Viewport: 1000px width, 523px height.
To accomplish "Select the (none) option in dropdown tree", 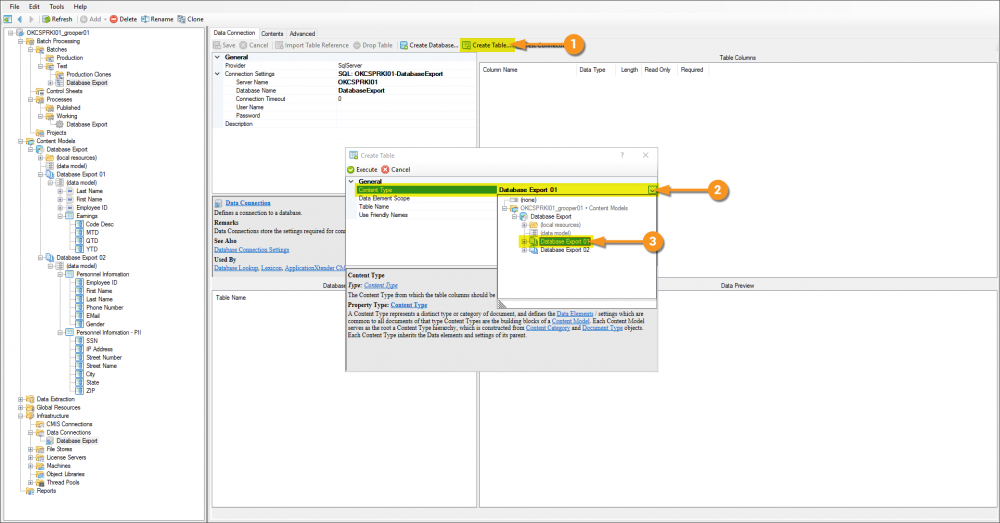I will point(528,200).
